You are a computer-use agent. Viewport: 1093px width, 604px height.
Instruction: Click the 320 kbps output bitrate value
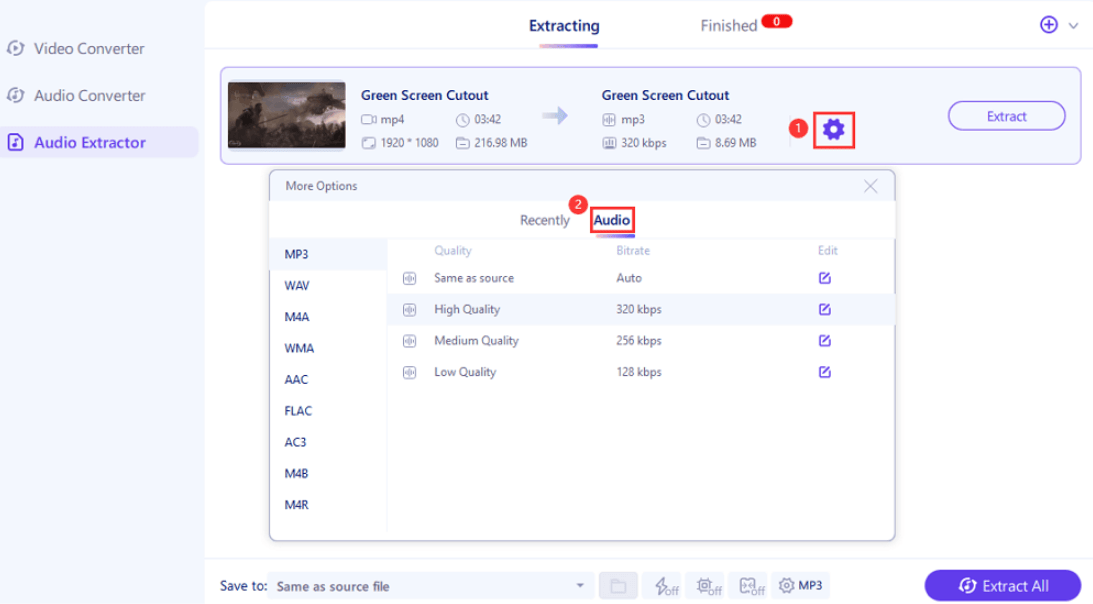644,143
